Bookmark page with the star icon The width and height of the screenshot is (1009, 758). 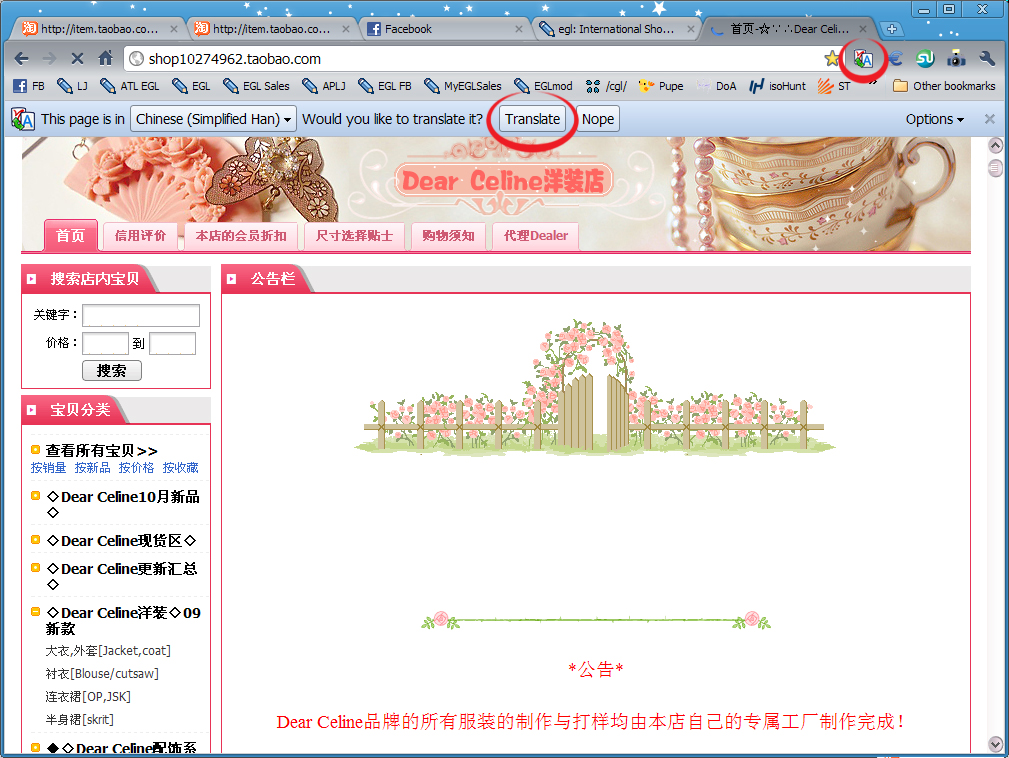(832, 59)
